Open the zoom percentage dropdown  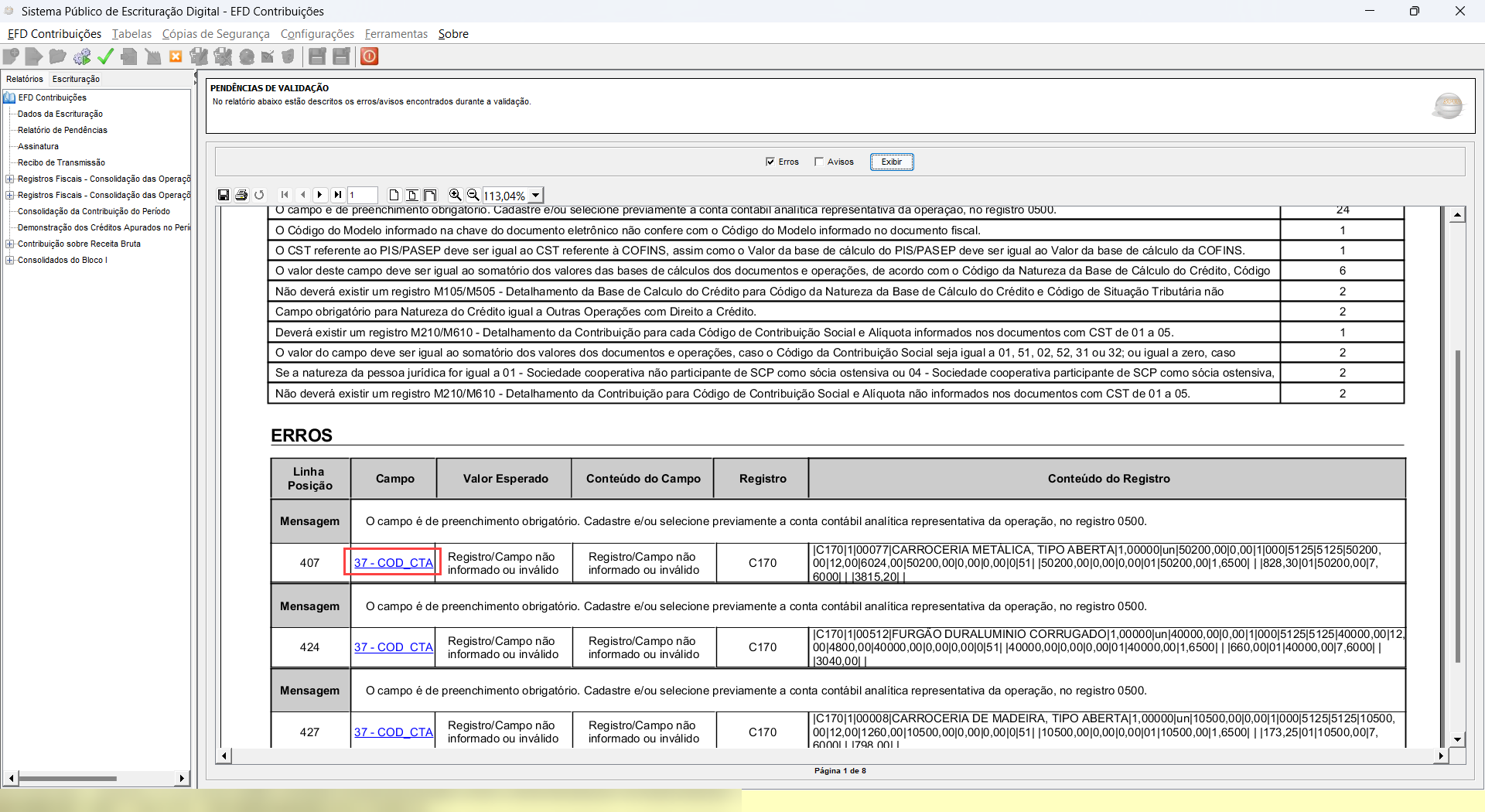[x=535, y=196]
